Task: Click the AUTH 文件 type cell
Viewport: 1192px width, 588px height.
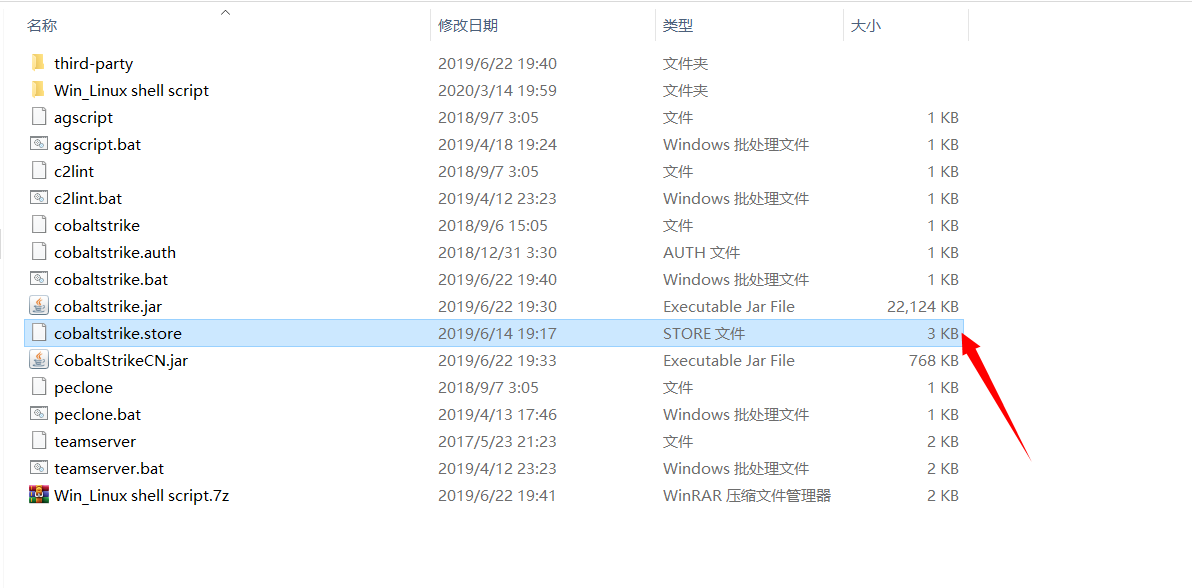Action: [701, 253]
